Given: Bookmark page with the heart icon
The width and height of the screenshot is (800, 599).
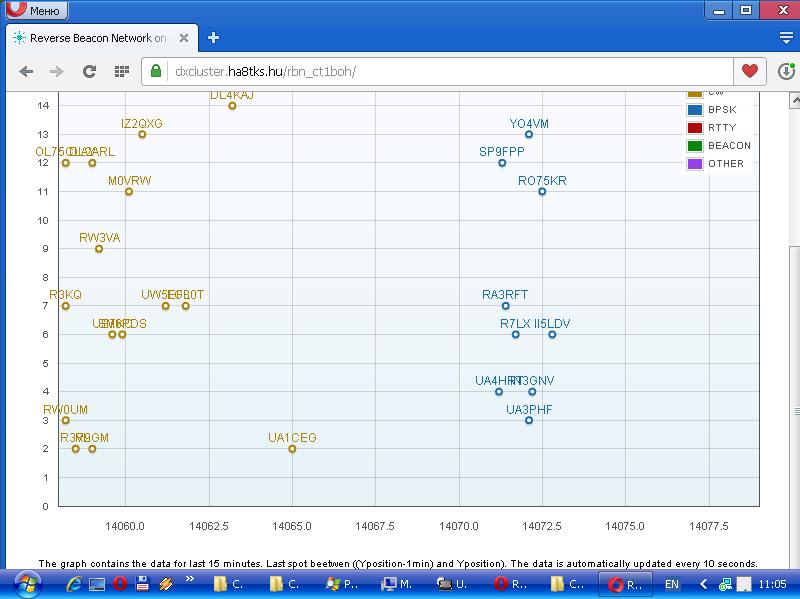Looking at the screenshot, I should [748, 71].
